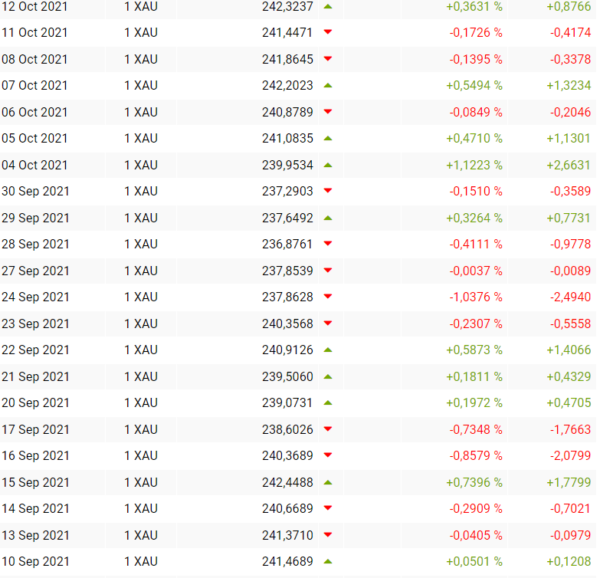Click the change value -0,7021
600x578 pixels.
[570, 508]
